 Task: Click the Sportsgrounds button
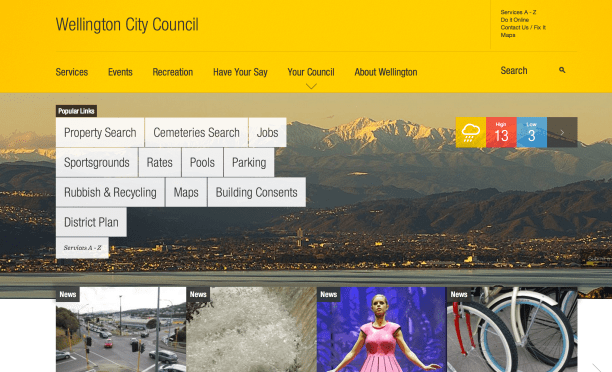point(97,162)
